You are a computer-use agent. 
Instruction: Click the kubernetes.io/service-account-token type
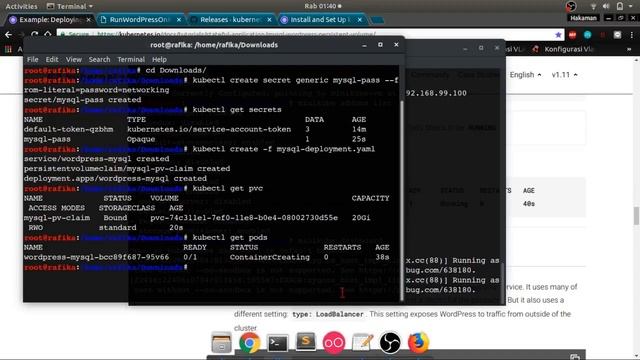tap(209, 129)
